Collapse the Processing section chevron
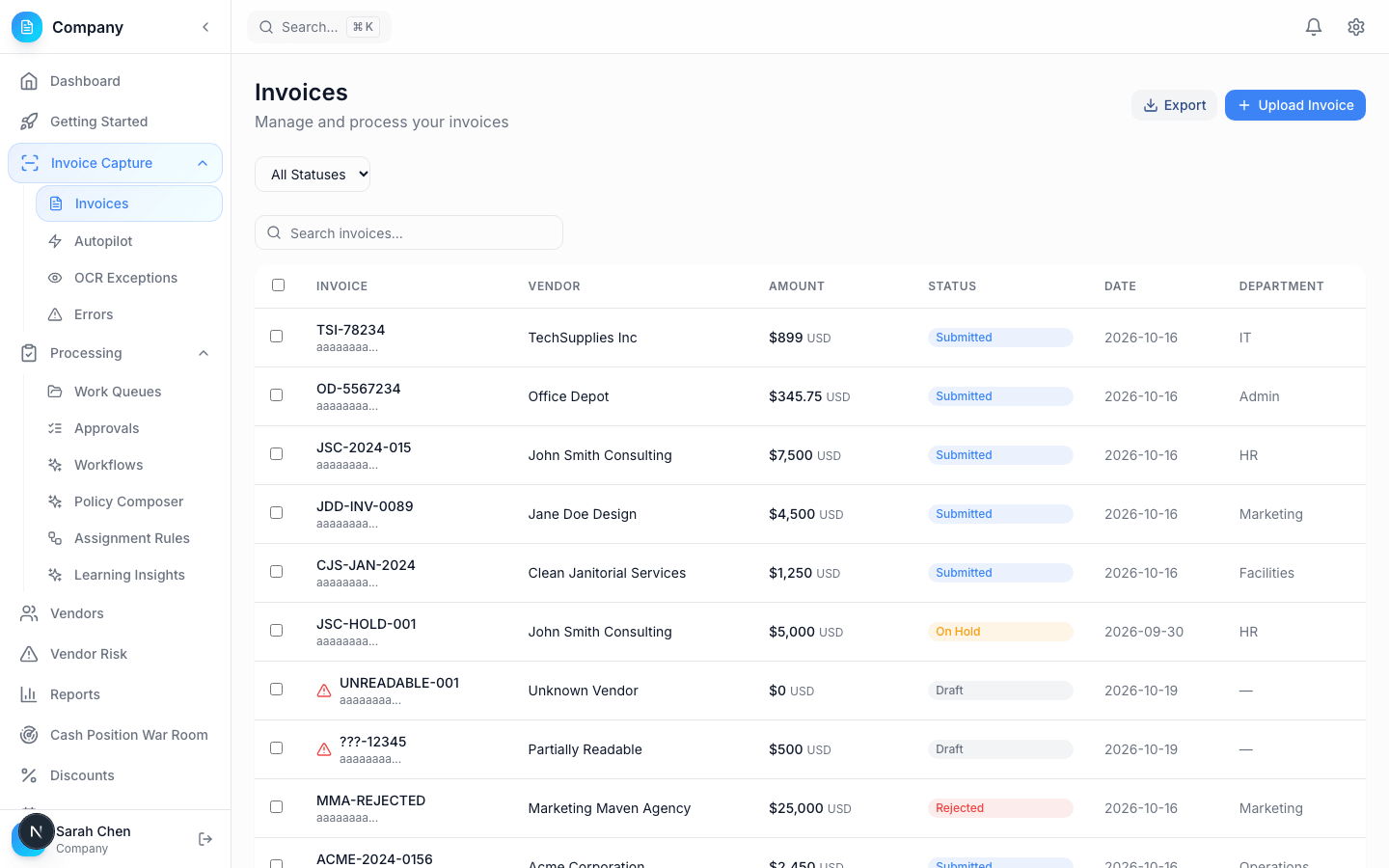 tap(204, 353)
